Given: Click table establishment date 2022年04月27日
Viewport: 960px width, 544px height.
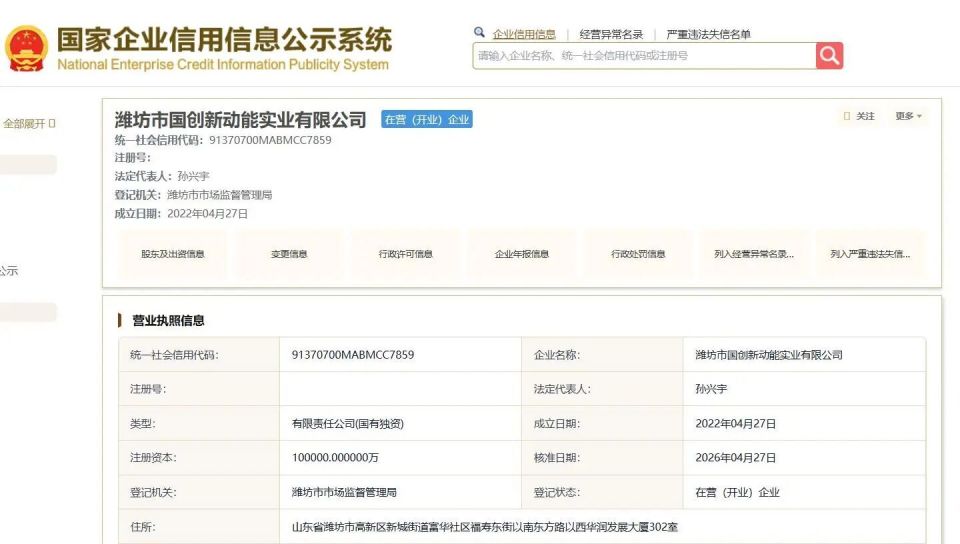Looking at the screenshot, I should pos(735,423).
